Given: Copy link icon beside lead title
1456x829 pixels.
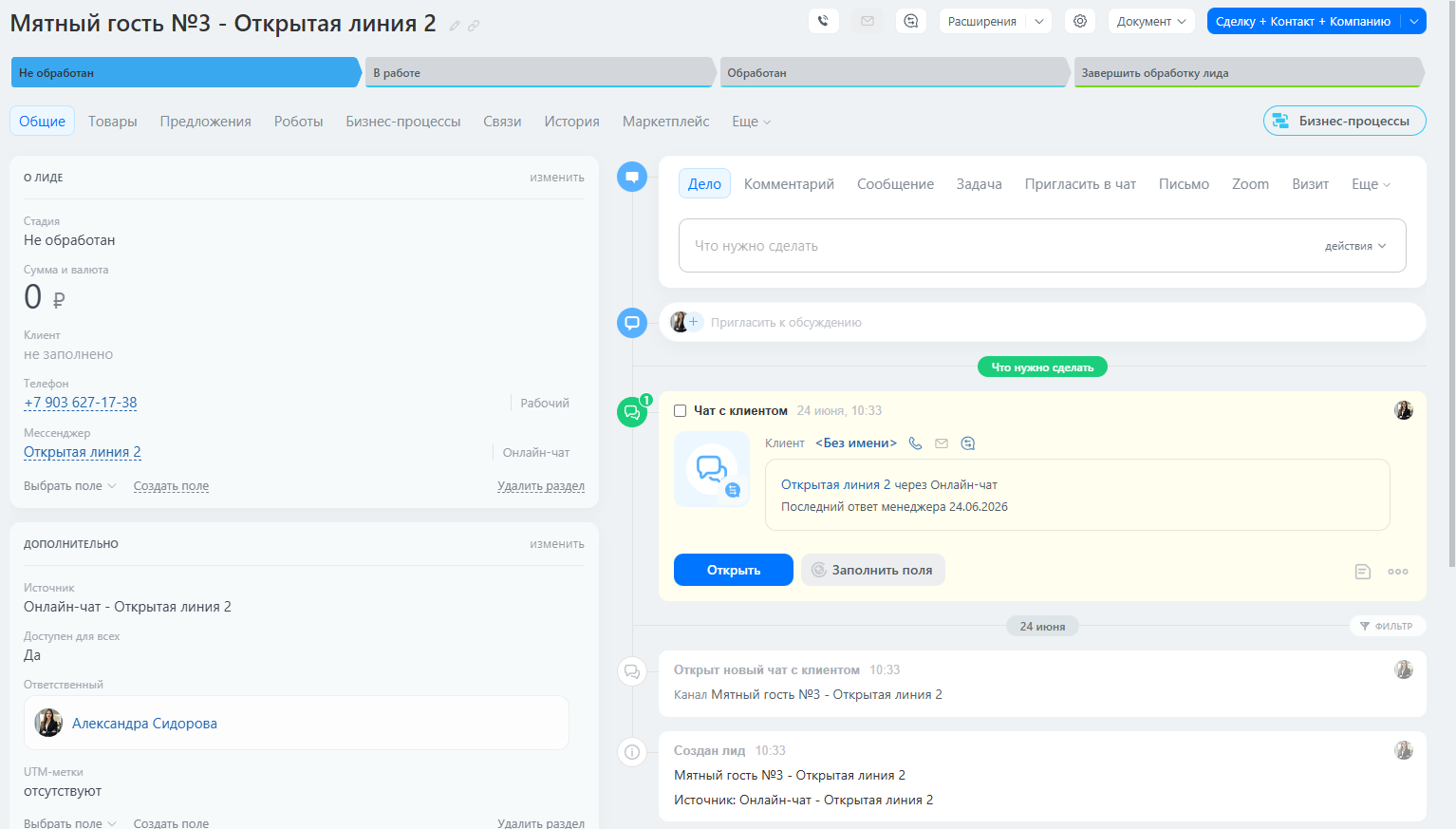Looking at the screenshot, I should click(474, 26).
